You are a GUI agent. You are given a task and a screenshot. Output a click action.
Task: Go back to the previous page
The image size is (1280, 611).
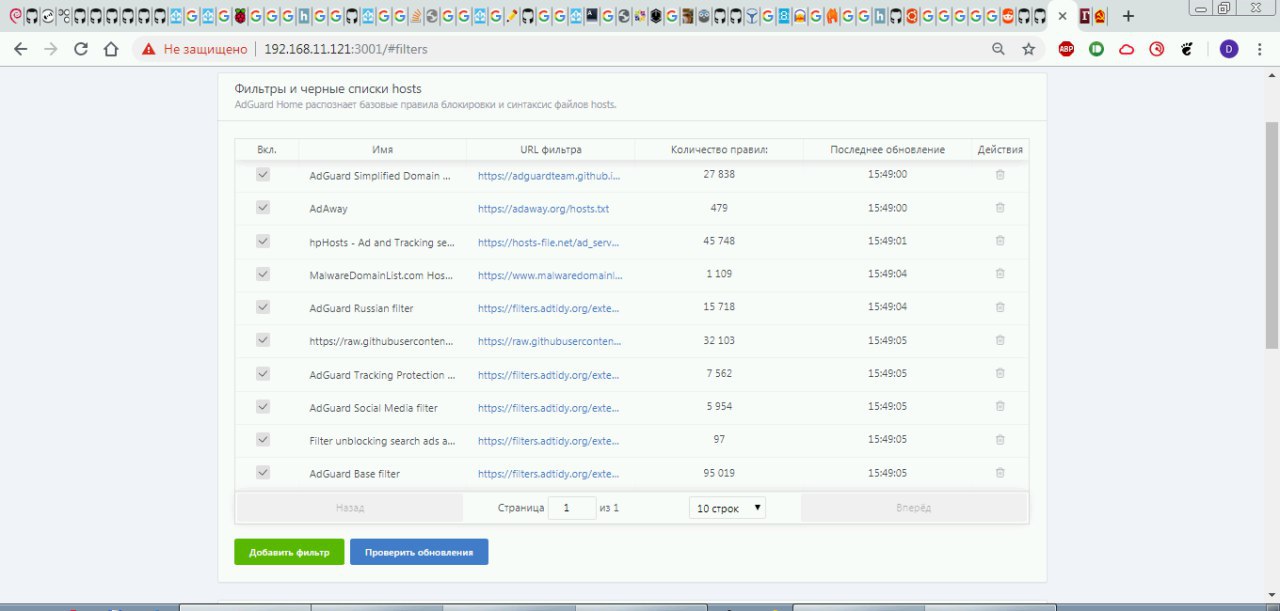pos(21,49)
